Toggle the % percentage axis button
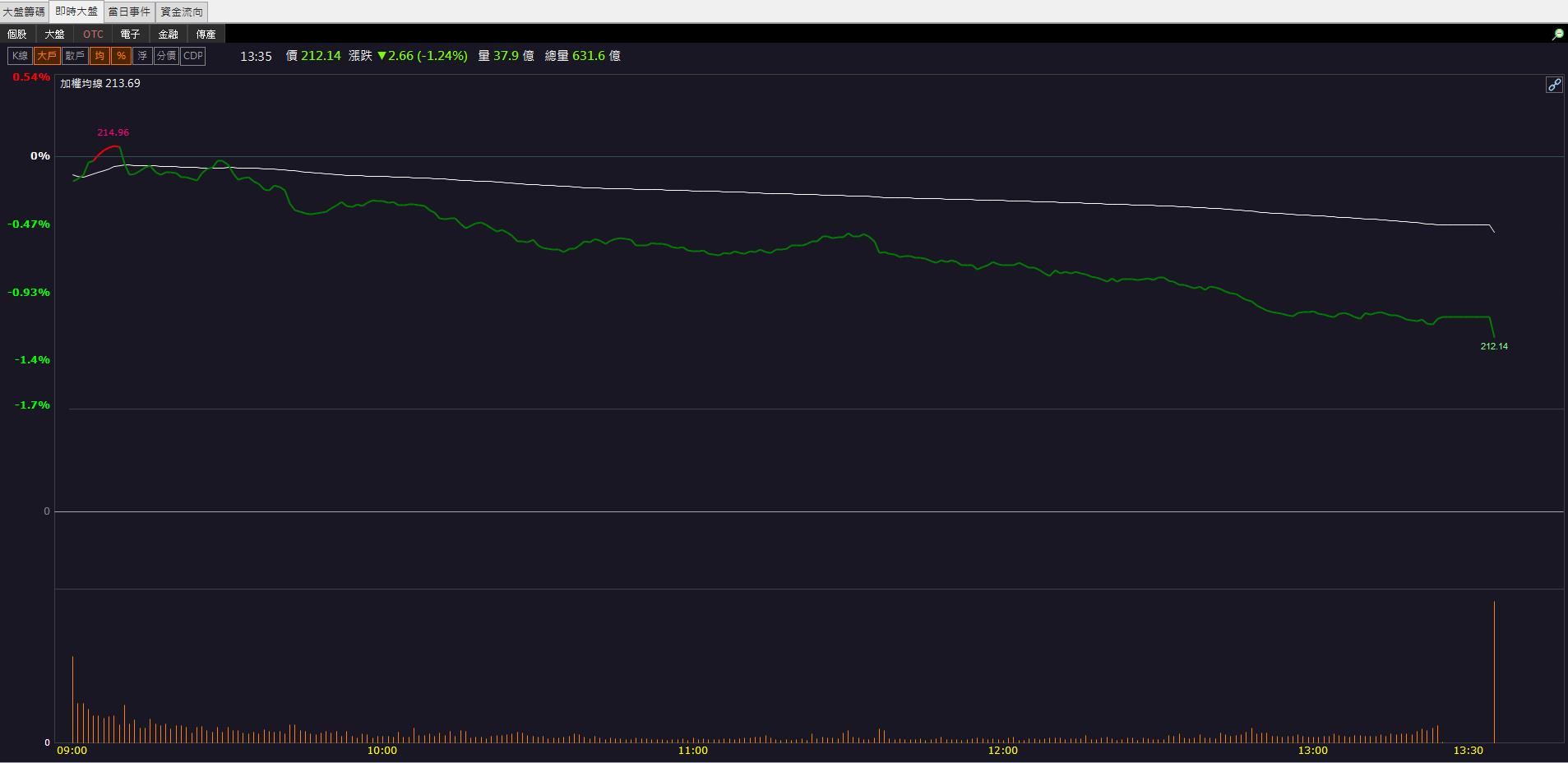 pos(121,56)
